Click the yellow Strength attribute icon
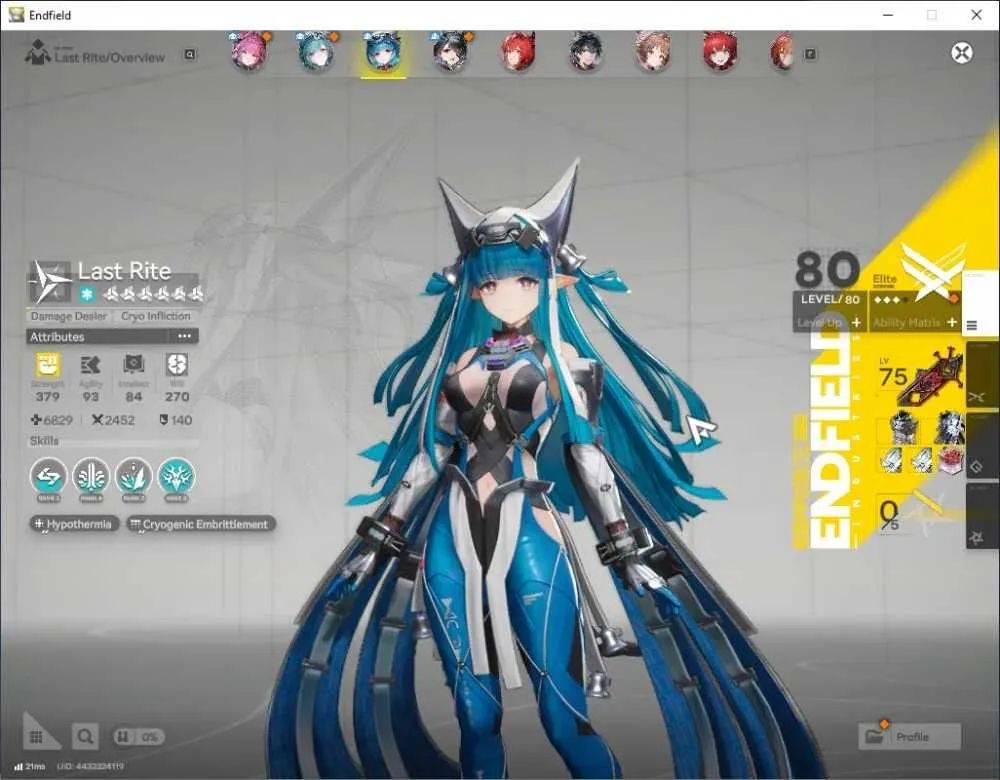 pos(48,365)
